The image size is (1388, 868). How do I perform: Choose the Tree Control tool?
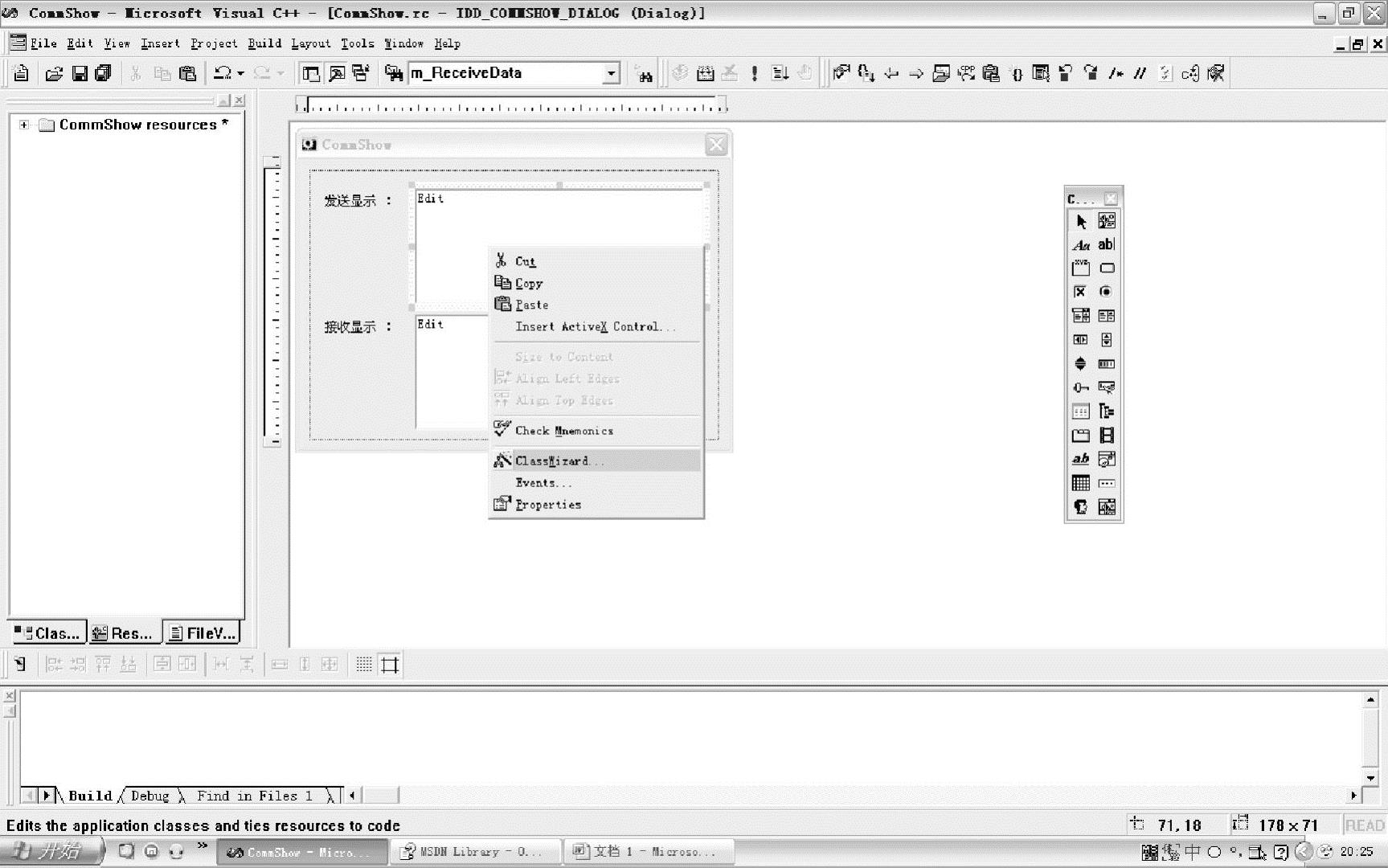coord(1107,411)
